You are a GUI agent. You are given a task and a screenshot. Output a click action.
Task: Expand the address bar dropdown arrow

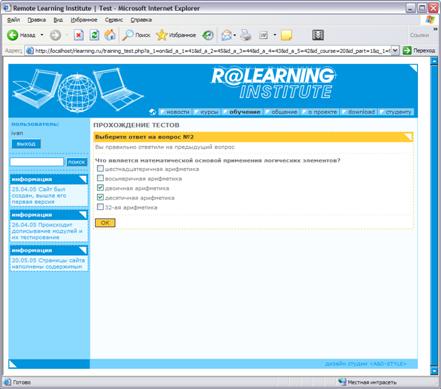[x=395, y=51]
